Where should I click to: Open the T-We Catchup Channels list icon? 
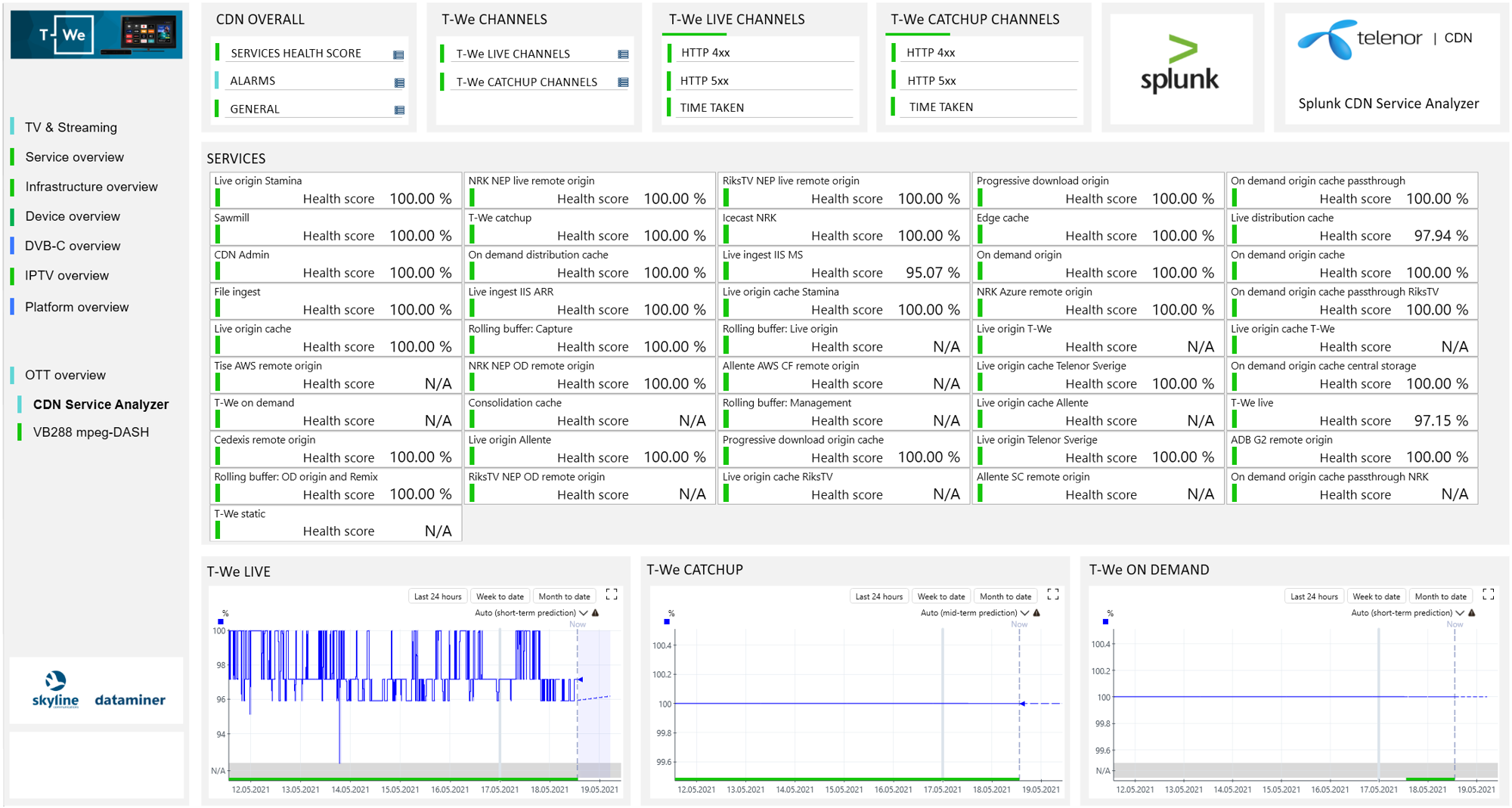(x=623, y=82)
